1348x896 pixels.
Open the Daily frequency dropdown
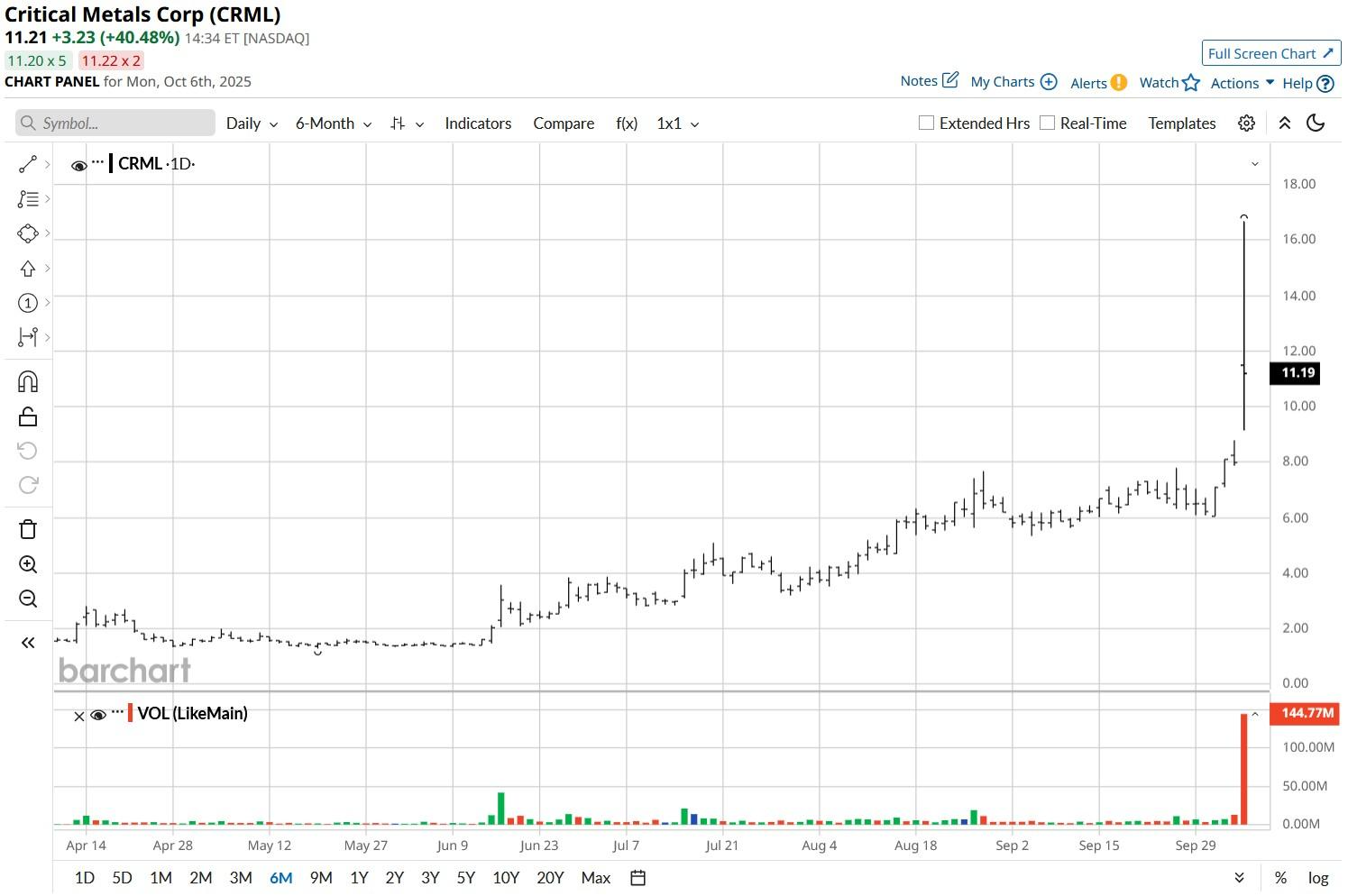pos(252,123)
